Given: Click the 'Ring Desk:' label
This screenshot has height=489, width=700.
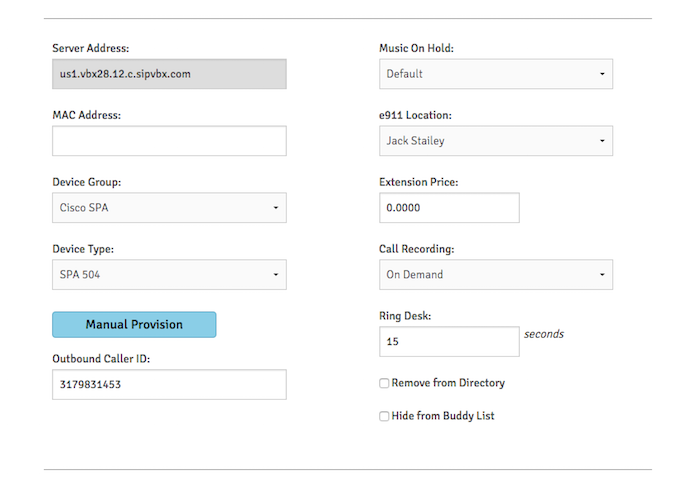Looking at the screenshot, I should [404, 316].
